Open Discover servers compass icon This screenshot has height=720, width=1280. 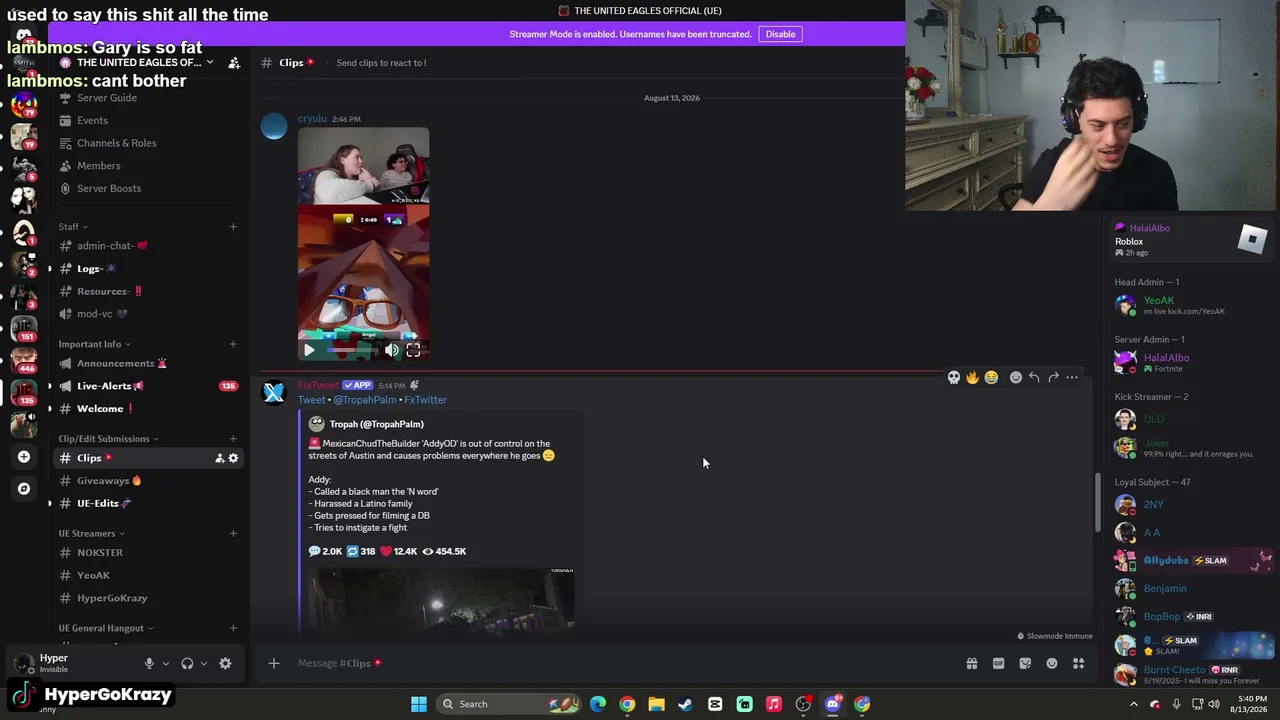click(x=24, y=489)
